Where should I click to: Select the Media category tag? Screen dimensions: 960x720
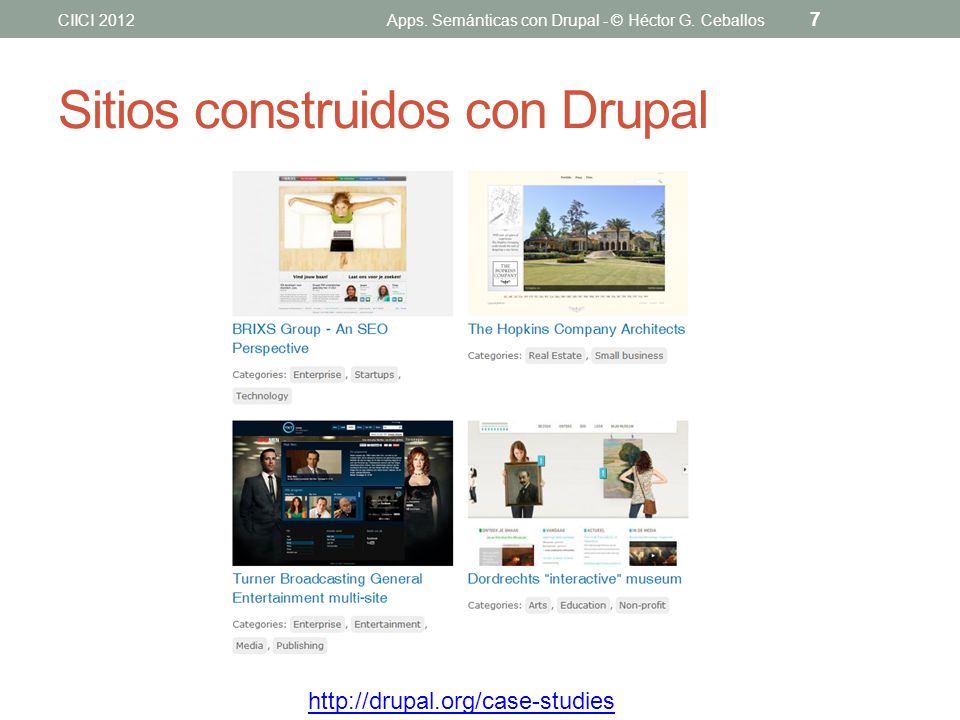click(x=249, y=646)
